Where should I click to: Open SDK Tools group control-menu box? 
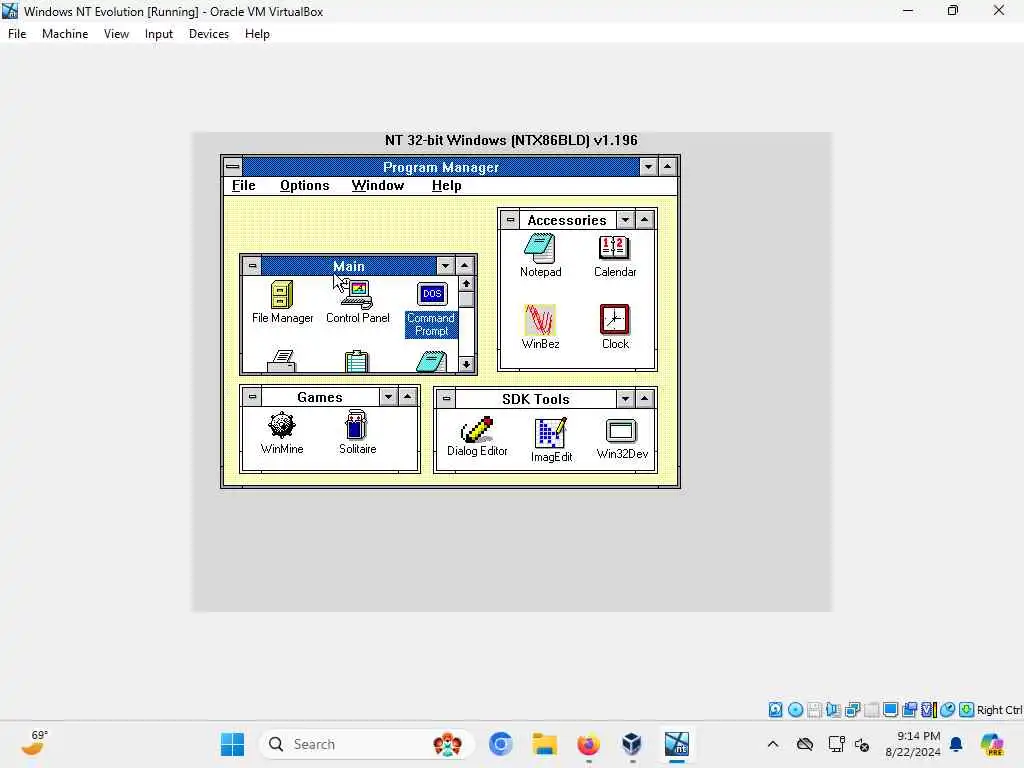tap(446, 398)
